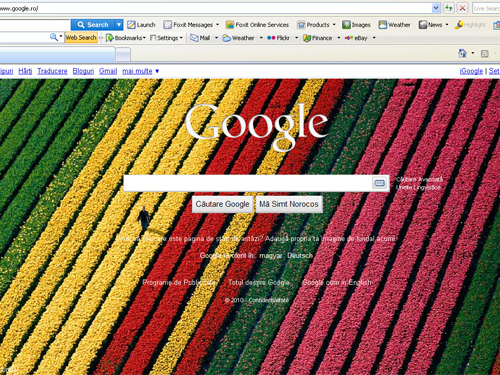Open the Settings toolbar menu
The width and height of the screenshot is (500, 375).
166,38
